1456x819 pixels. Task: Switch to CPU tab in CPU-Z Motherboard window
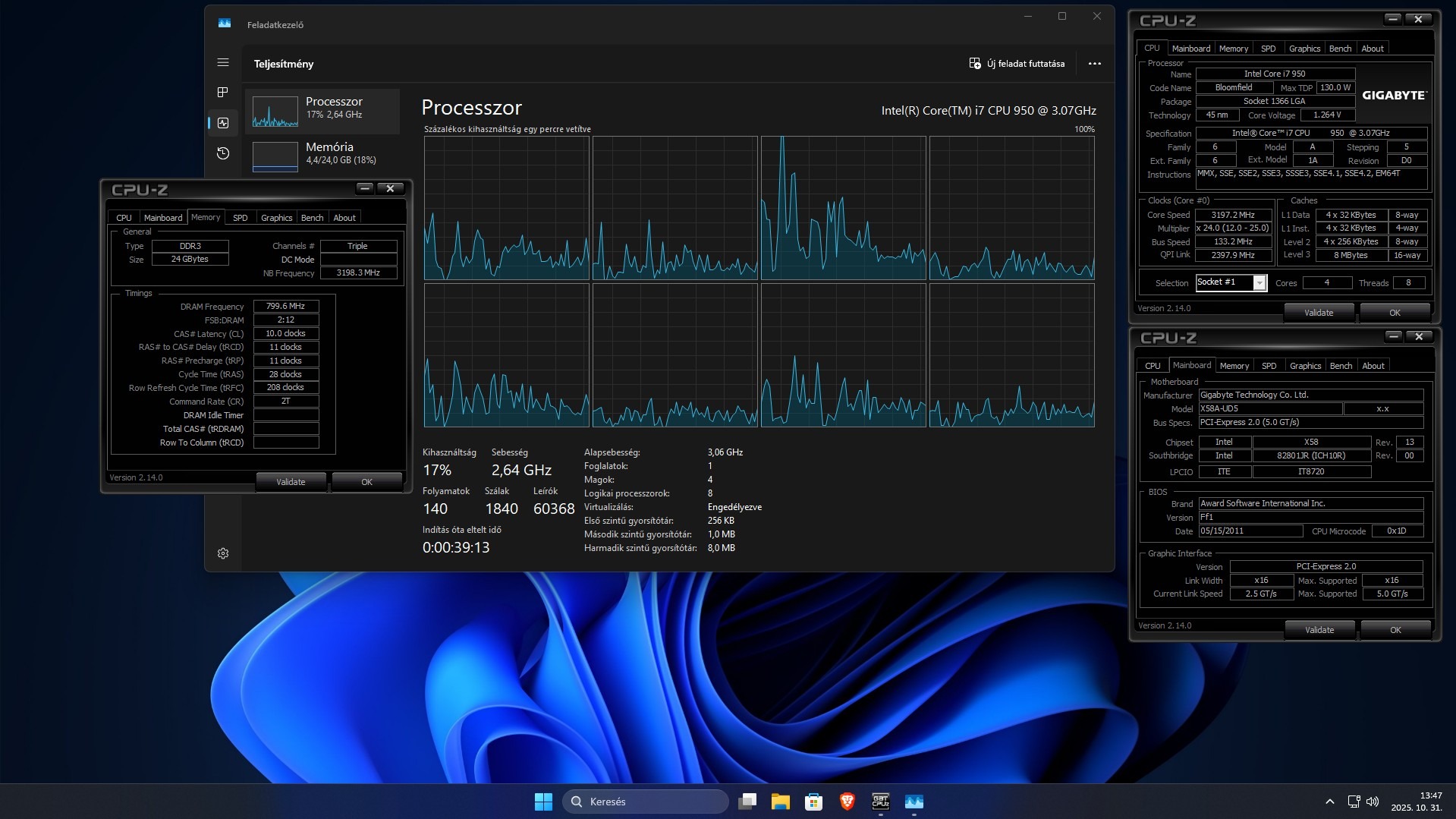click(1153, 366)
